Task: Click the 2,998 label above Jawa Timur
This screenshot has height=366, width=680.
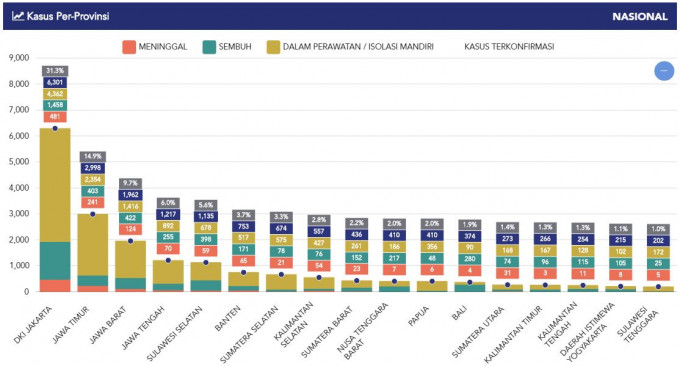Action: pyautogui.click(x=93, y=168)
